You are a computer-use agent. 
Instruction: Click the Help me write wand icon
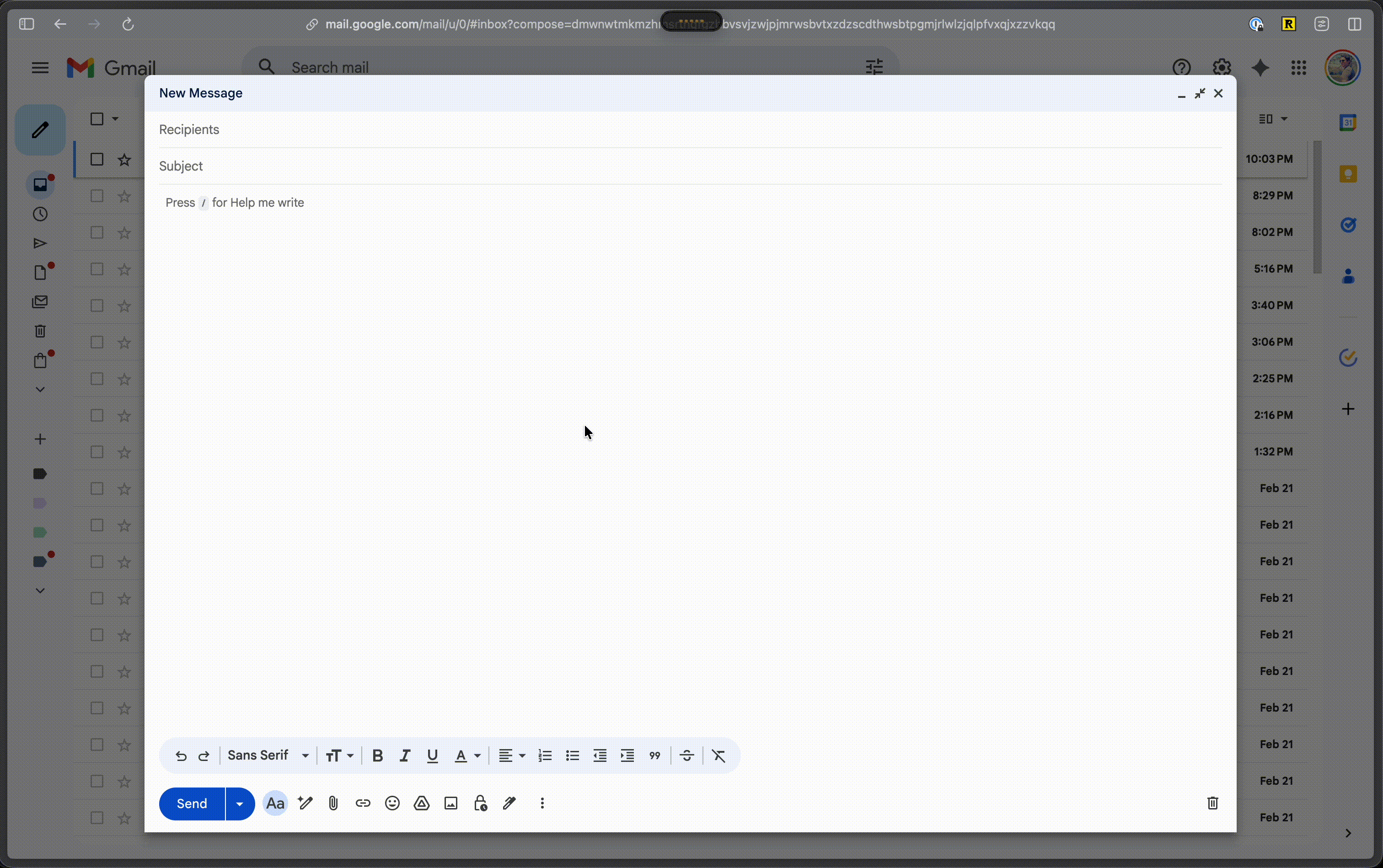(x=305, y=803)
